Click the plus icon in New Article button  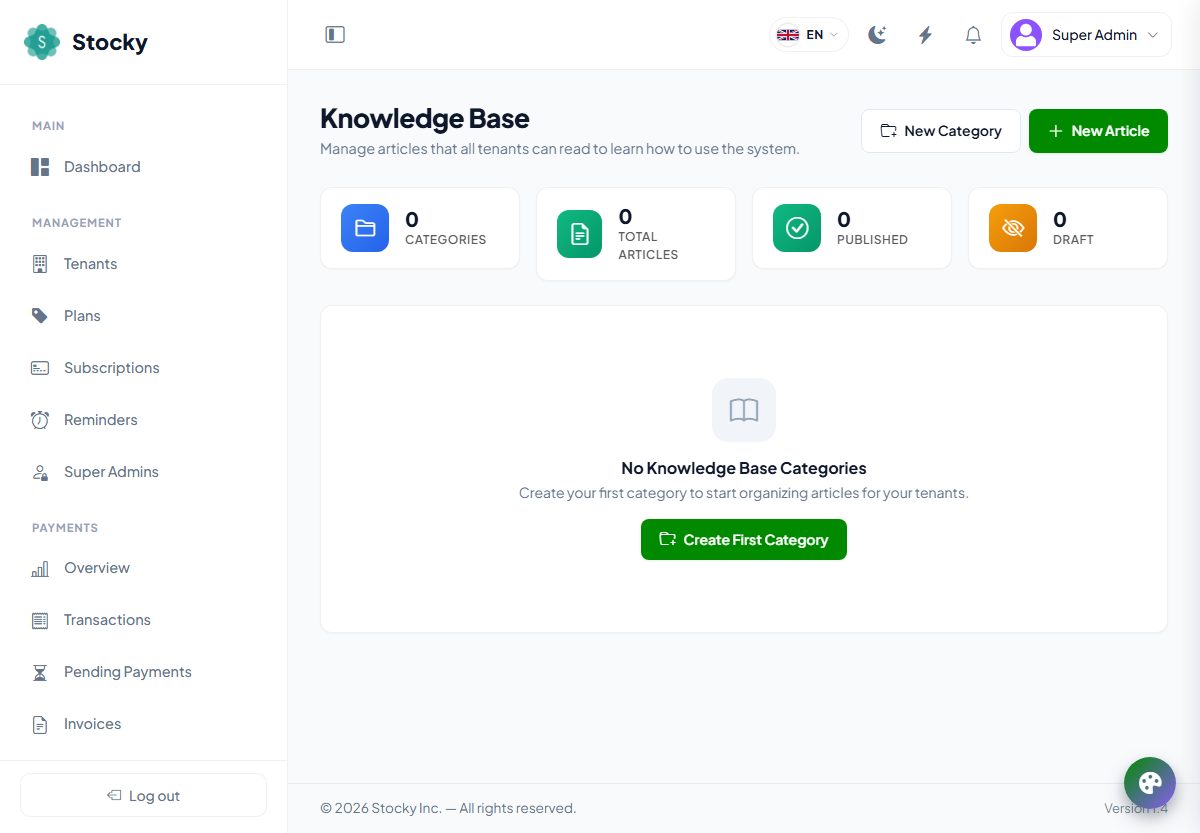click(x=1055, y=131)
